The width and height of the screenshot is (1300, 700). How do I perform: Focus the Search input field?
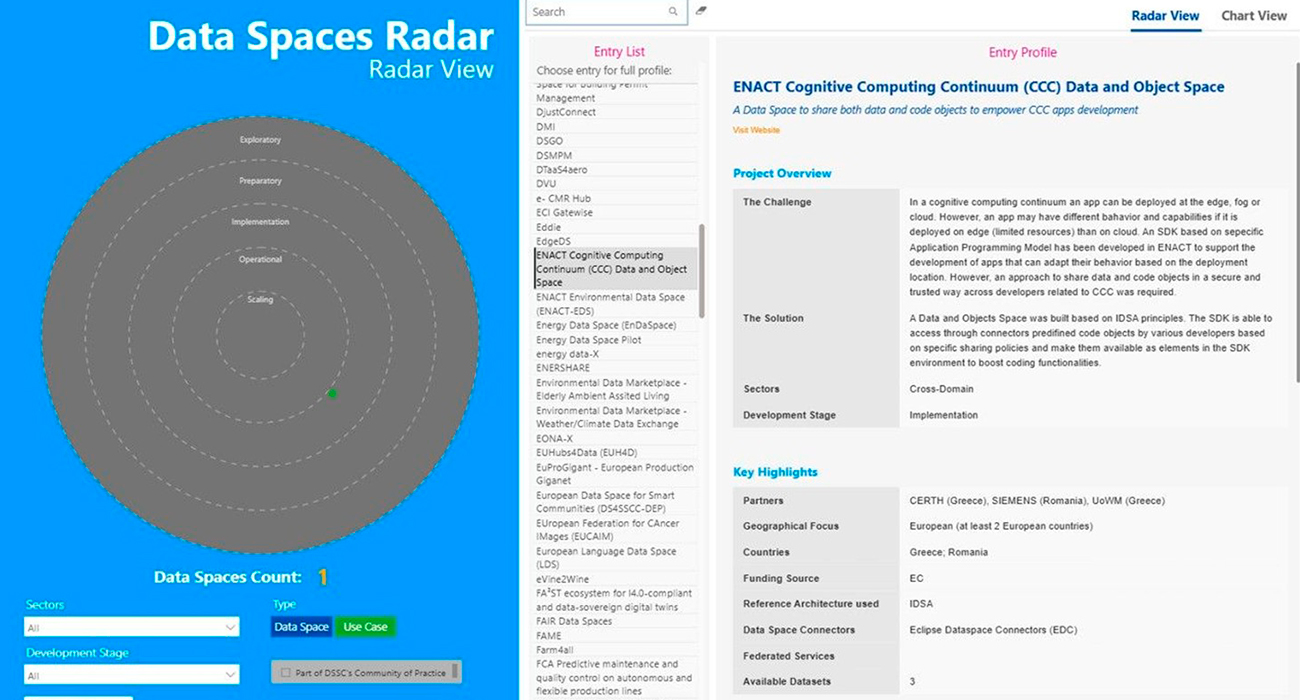click(x=597, y=12)
